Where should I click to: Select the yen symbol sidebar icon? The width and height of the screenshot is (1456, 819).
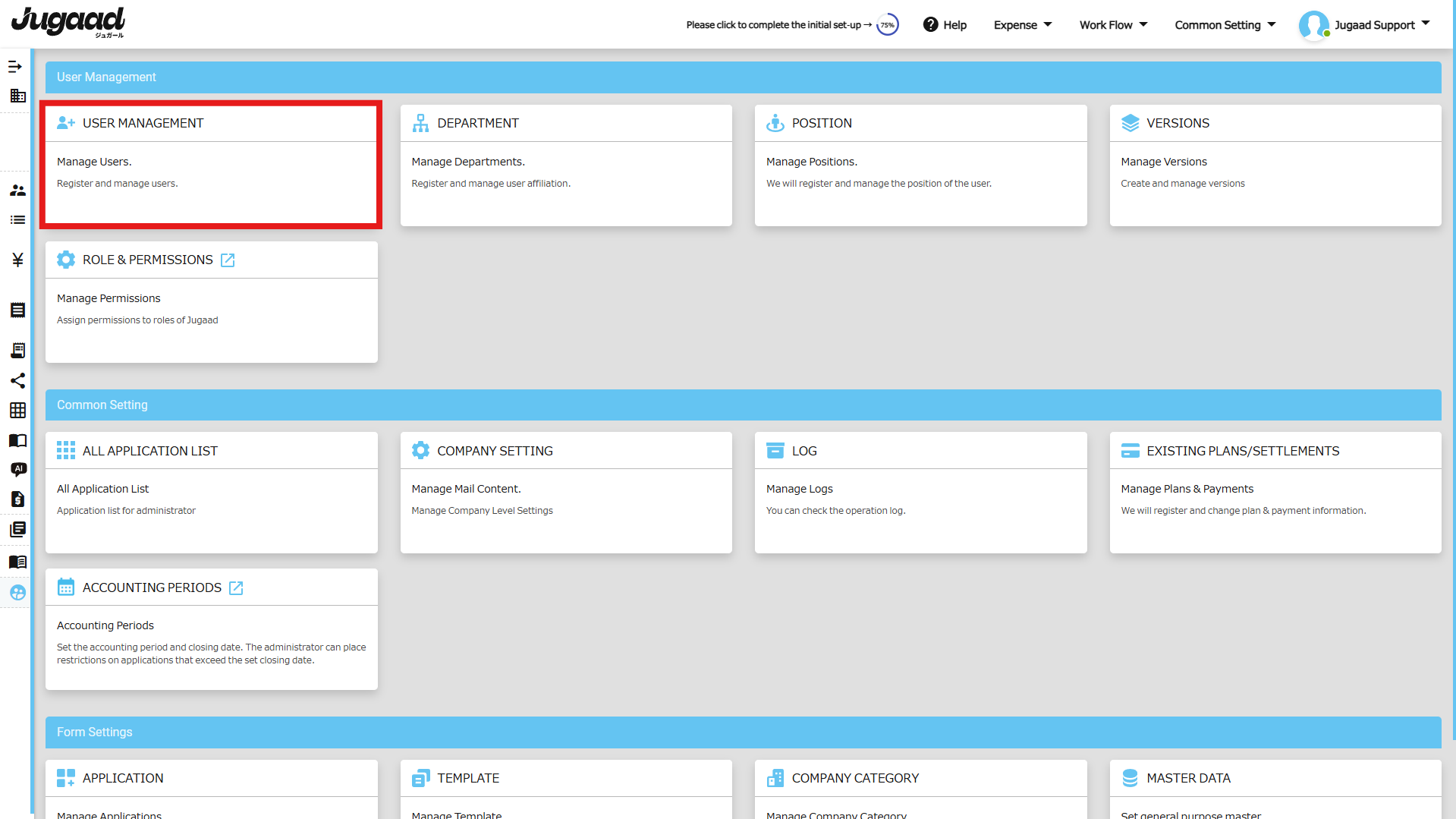pyautogui.click(x=17, y=260)
